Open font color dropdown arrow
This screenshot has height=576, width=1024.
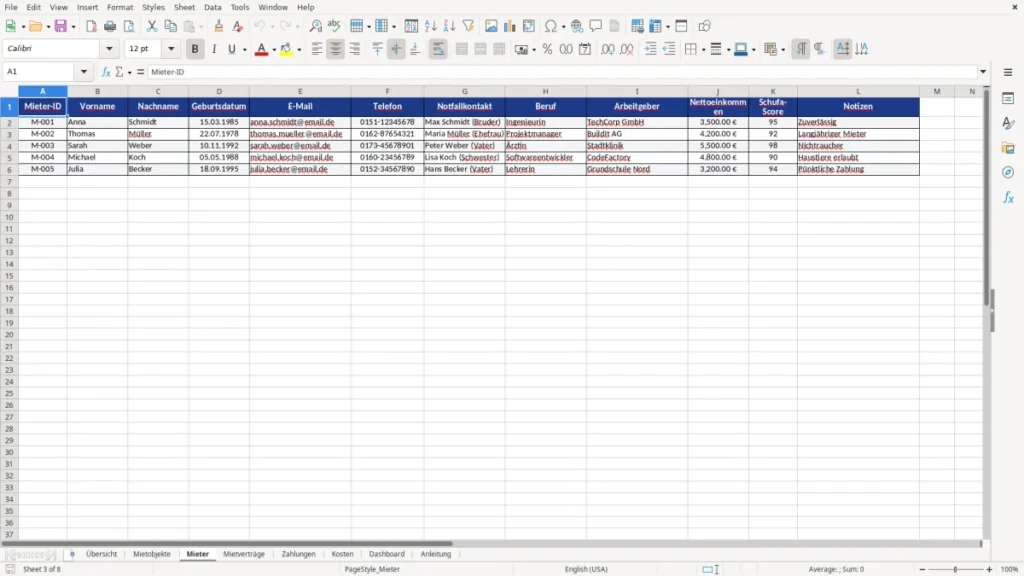click(274, 50)
